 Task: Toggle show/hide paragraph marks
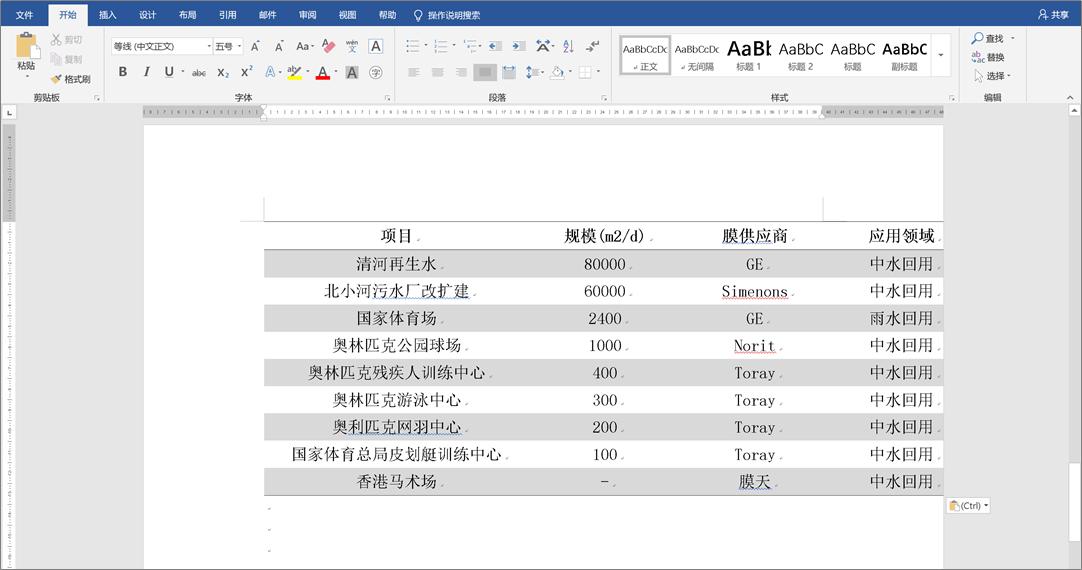point(593,46)
